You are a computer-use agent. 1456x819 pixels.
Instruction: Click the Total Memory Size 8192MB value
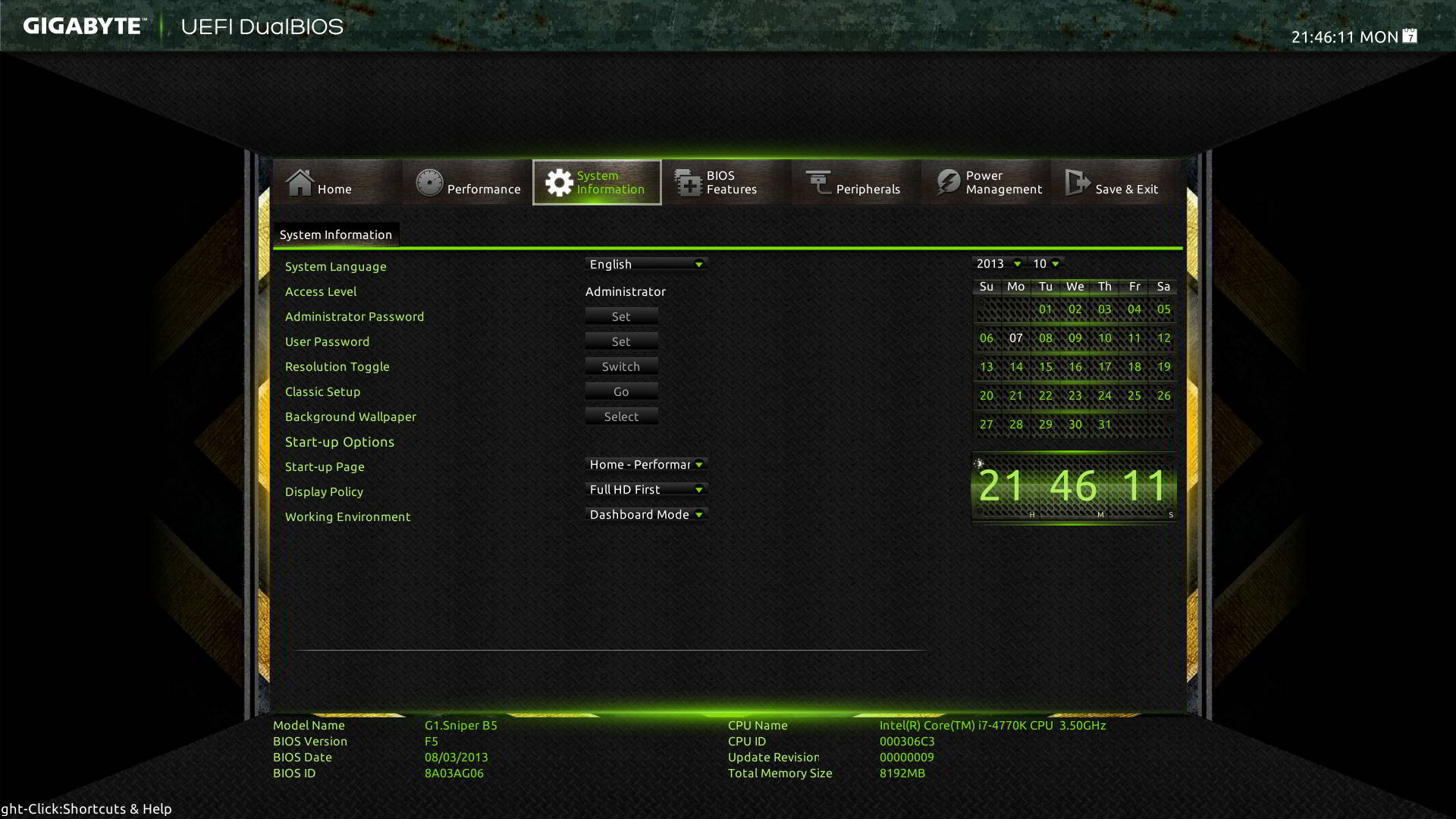click(x=902, y=773)
